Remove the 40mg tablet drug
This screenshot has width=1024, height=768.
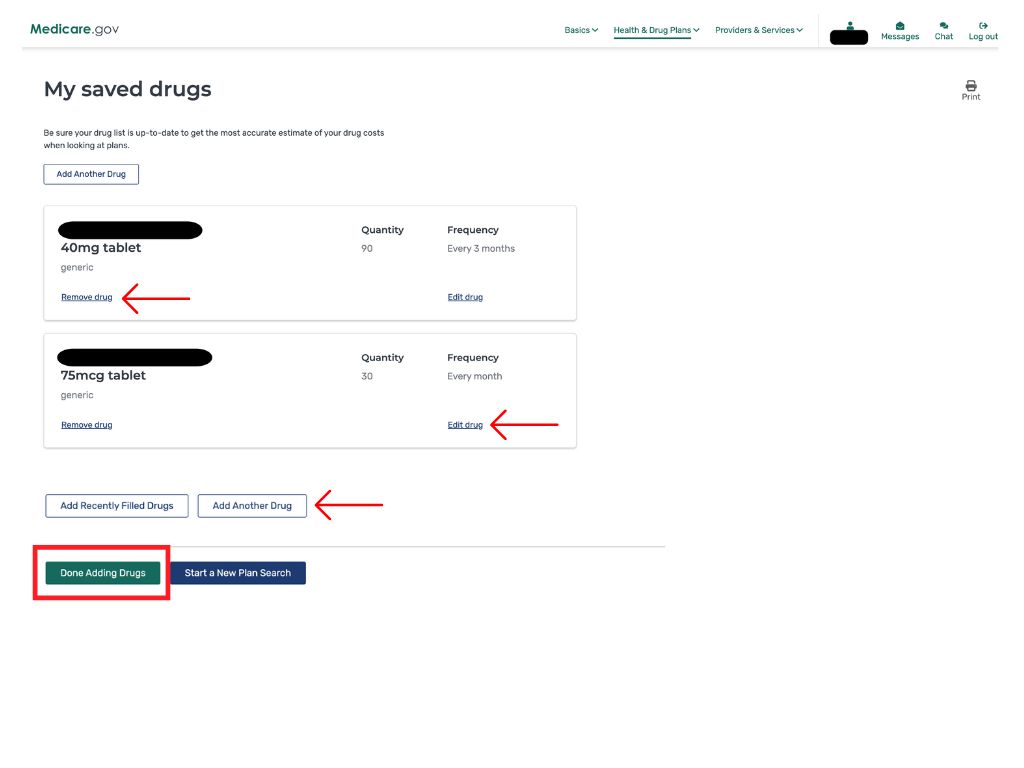coord(87,297)
